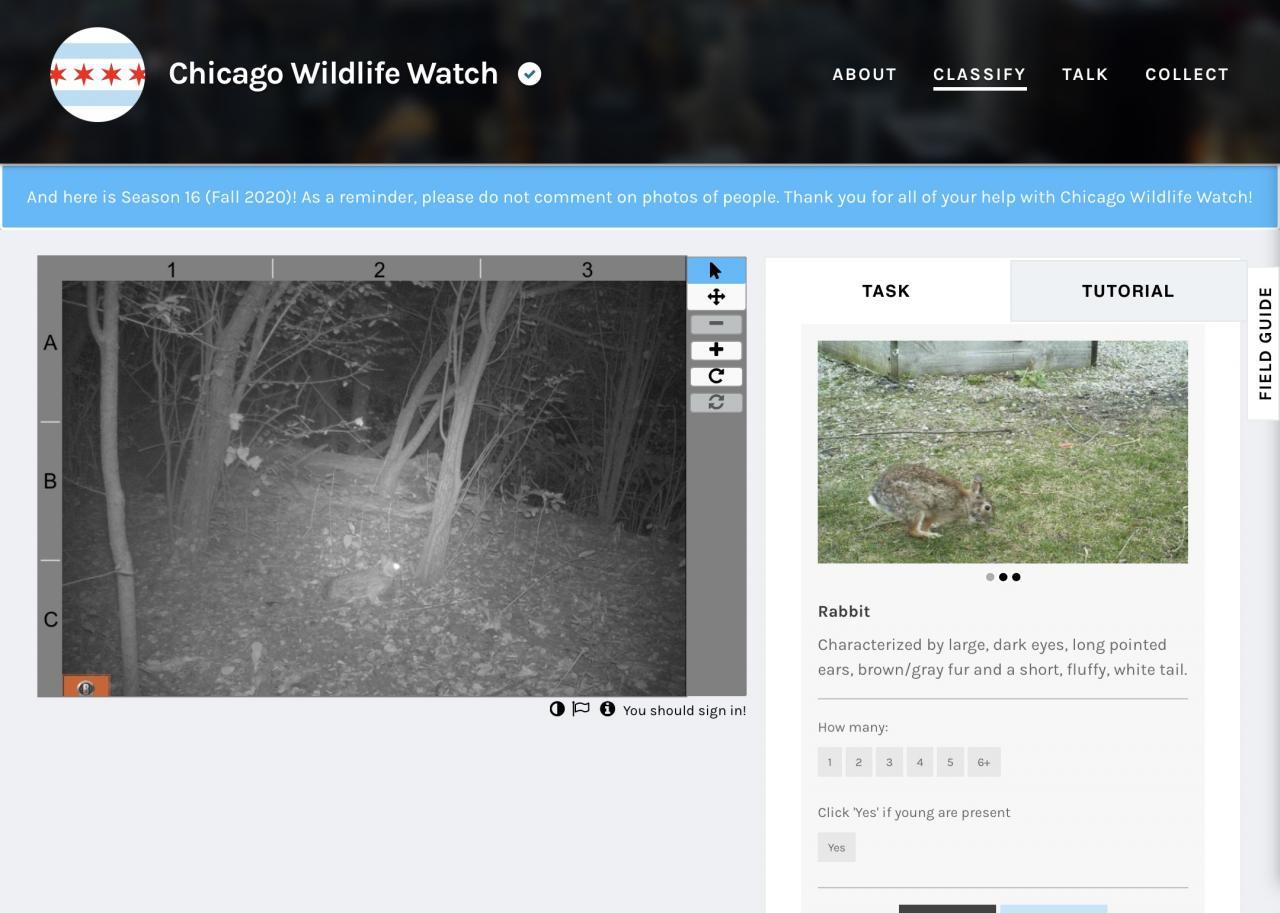Open the Collect section

tap(1187, 74)
